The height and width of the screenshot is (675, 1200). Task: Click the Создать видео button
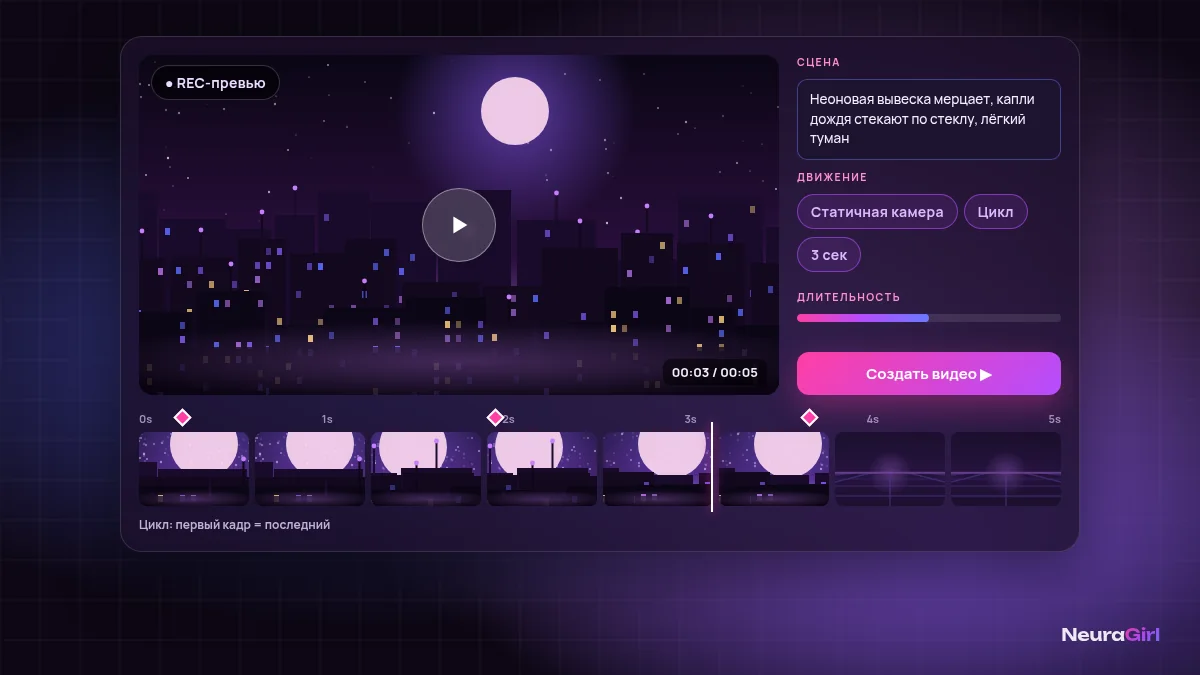(x=929, y=374)
